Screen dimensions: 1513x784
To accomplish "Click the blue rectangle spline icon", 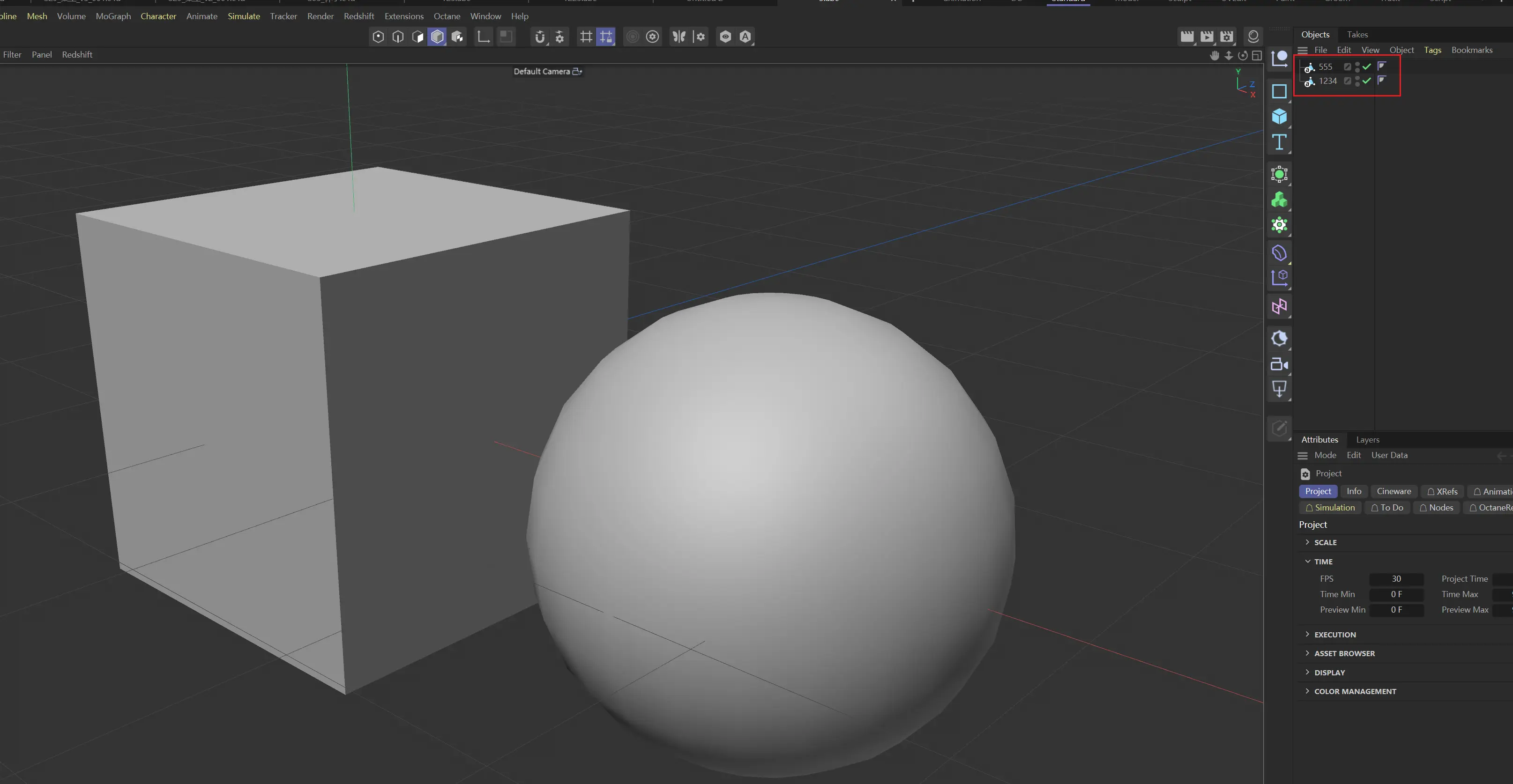I will pos(1279,92).
